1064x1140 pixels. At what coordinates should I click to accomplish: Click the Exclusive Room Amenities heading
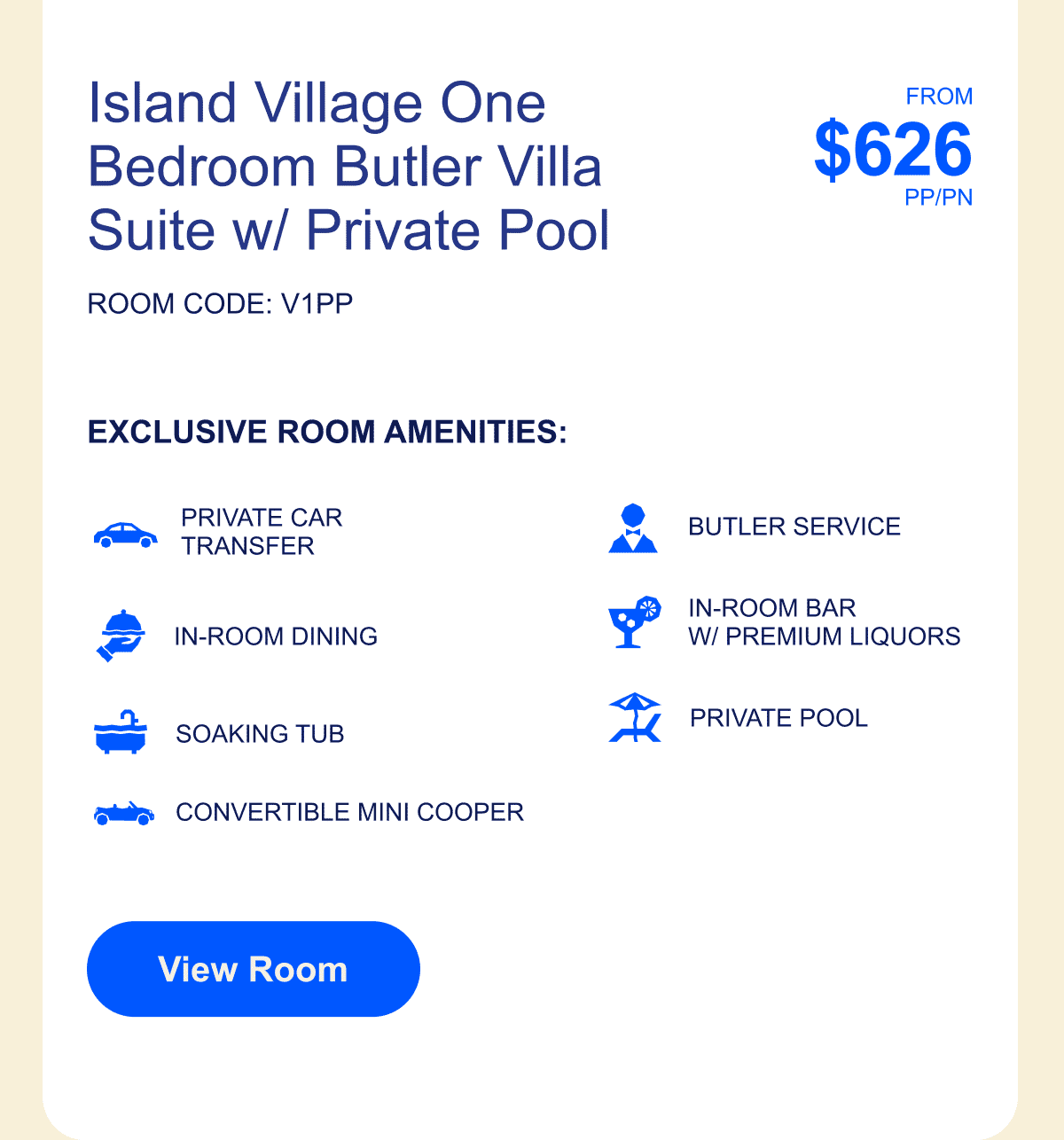(327, 433)
